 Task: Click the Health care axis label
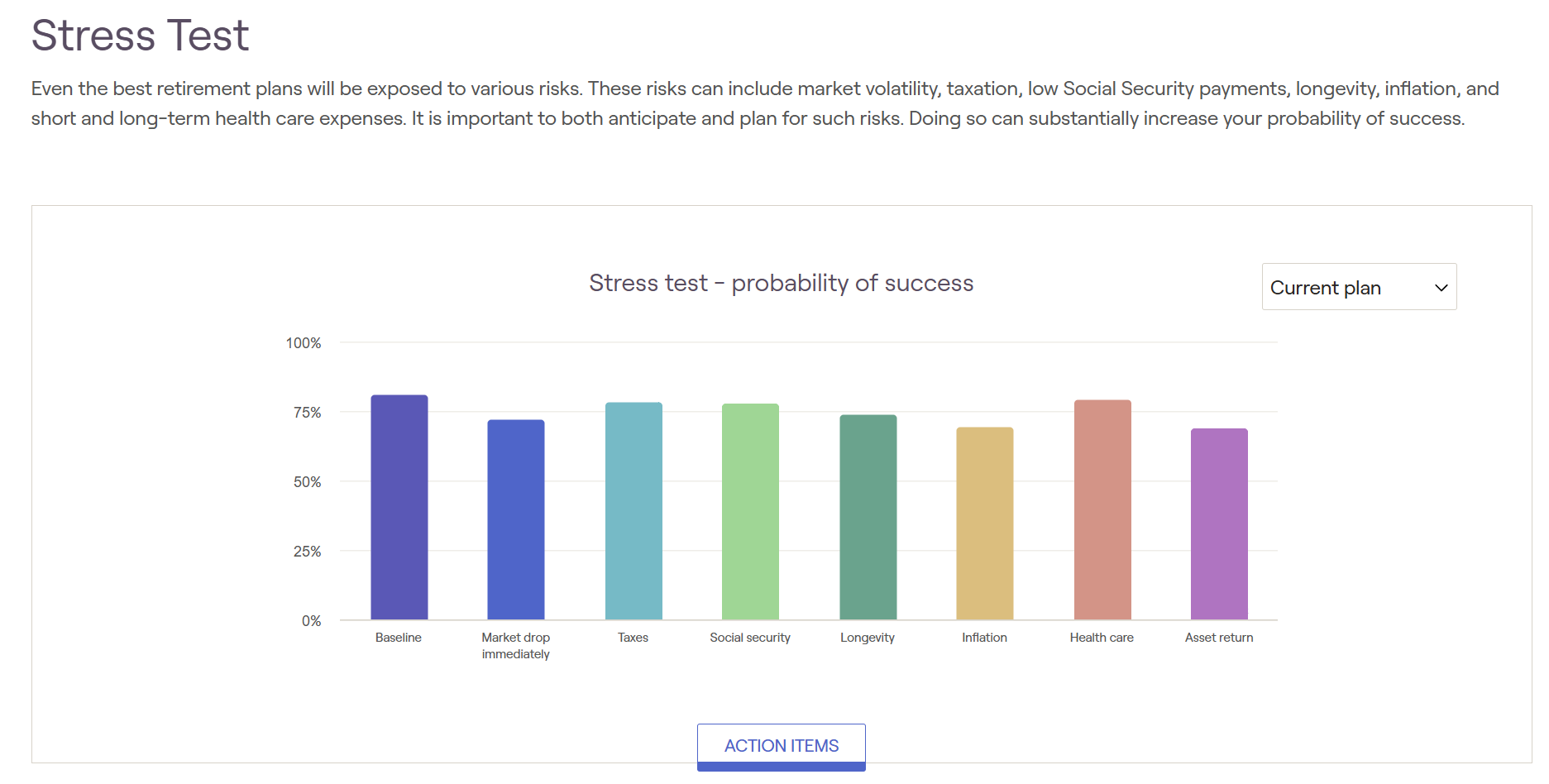(x=1102, y=638)
